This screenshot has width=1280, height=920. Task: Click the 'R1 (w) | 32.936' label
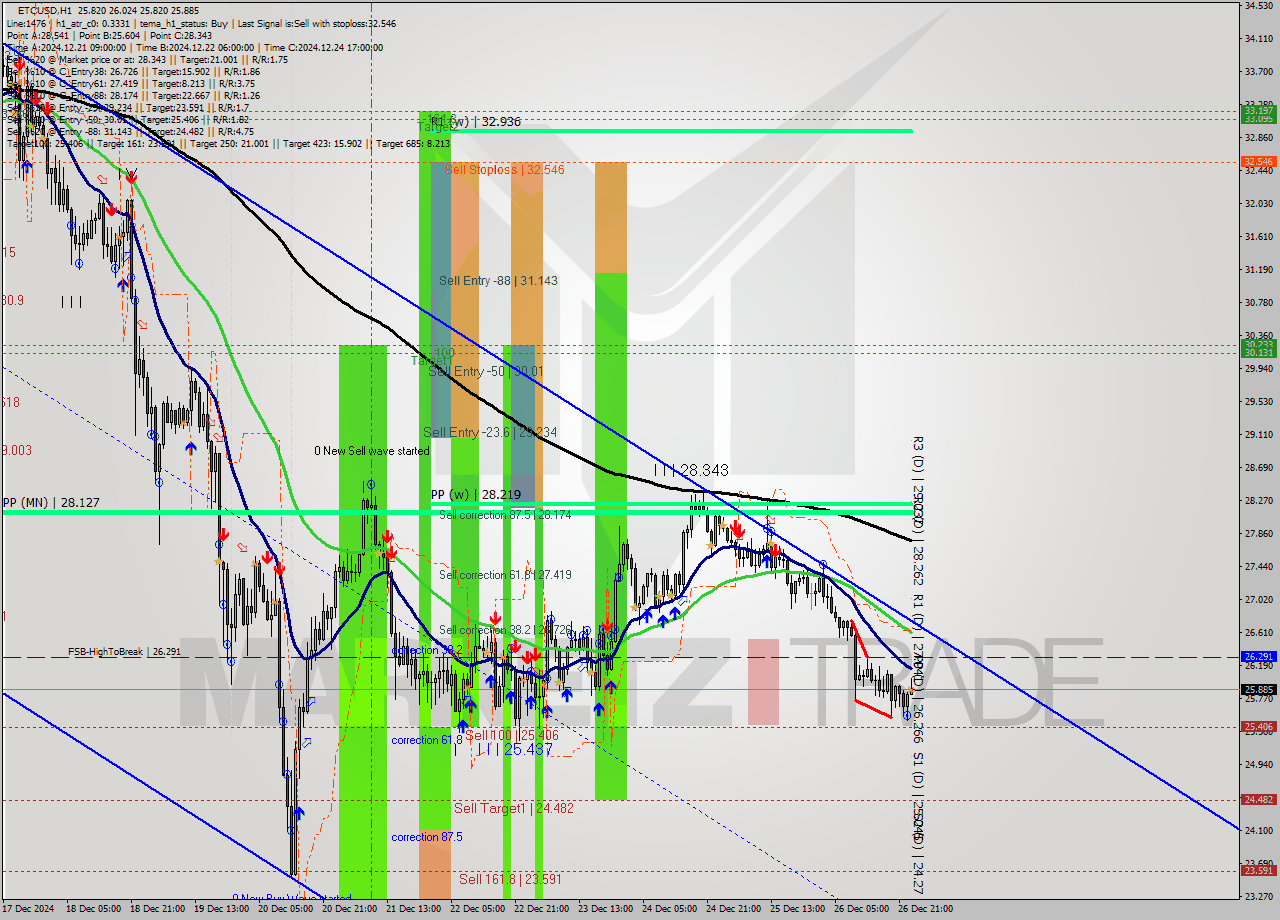pyautogui.click(x=475, y=121)
